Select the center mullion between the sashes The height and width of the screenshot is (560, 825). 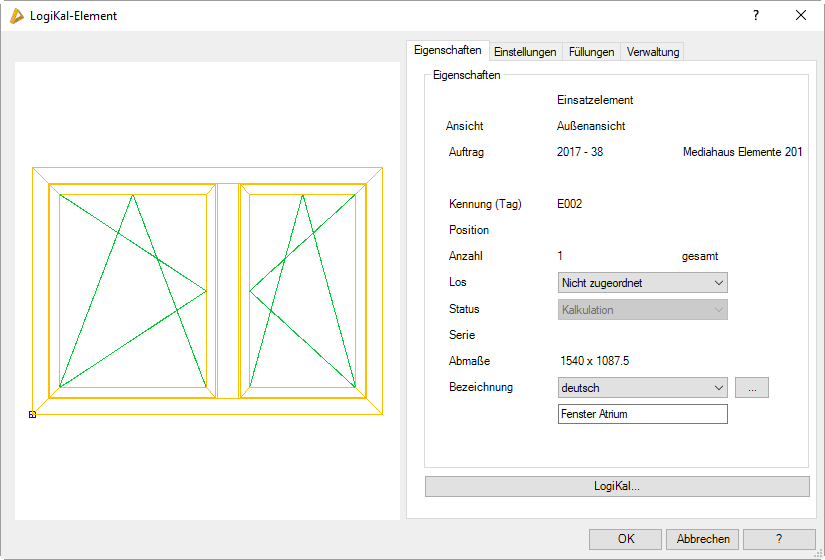228,291
